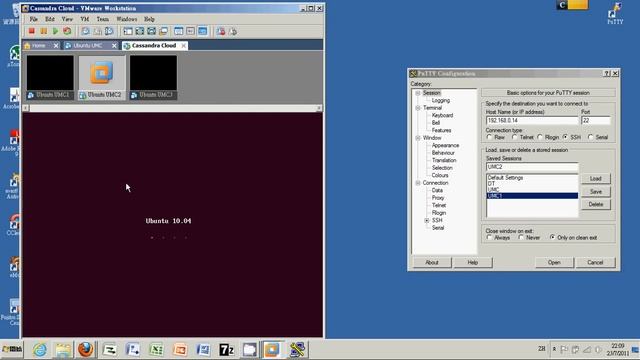
Task: Open Excel from the taskbar
Action: (156, 349)
